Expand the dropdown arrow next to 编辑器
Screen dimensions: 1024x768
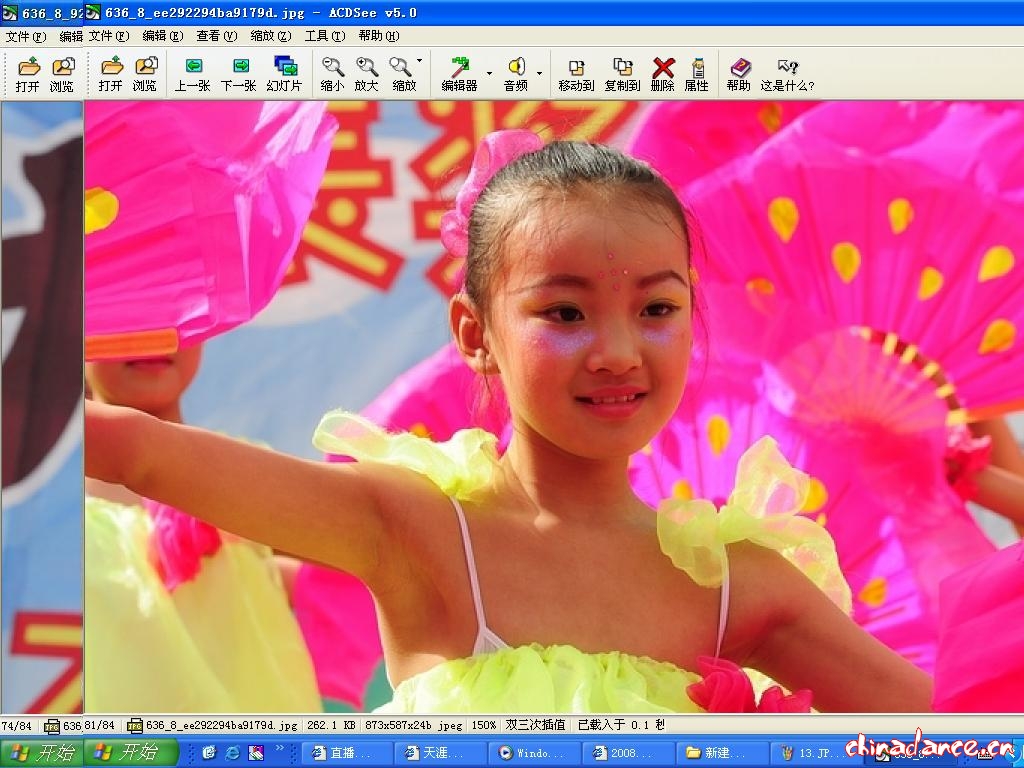click(489, 73)
